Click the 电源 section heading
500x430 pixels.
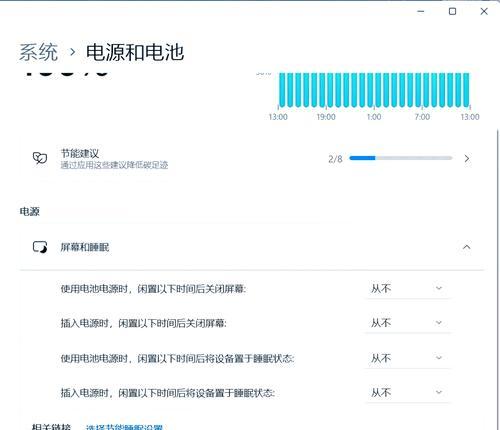pyautogui.click(x=30, y=212)
